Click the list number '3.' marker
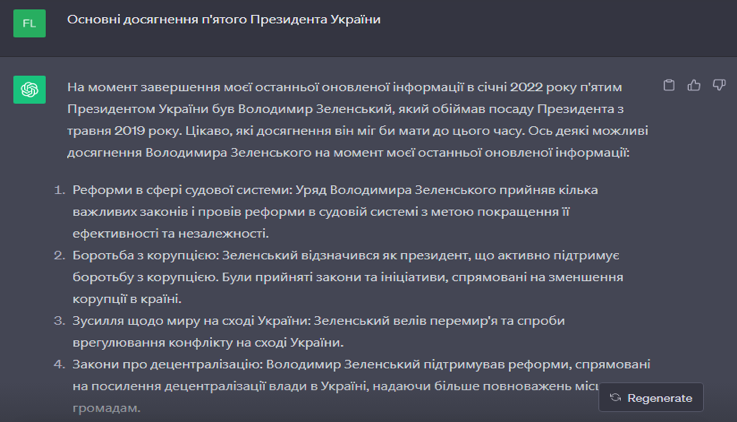 click(59, 320)
